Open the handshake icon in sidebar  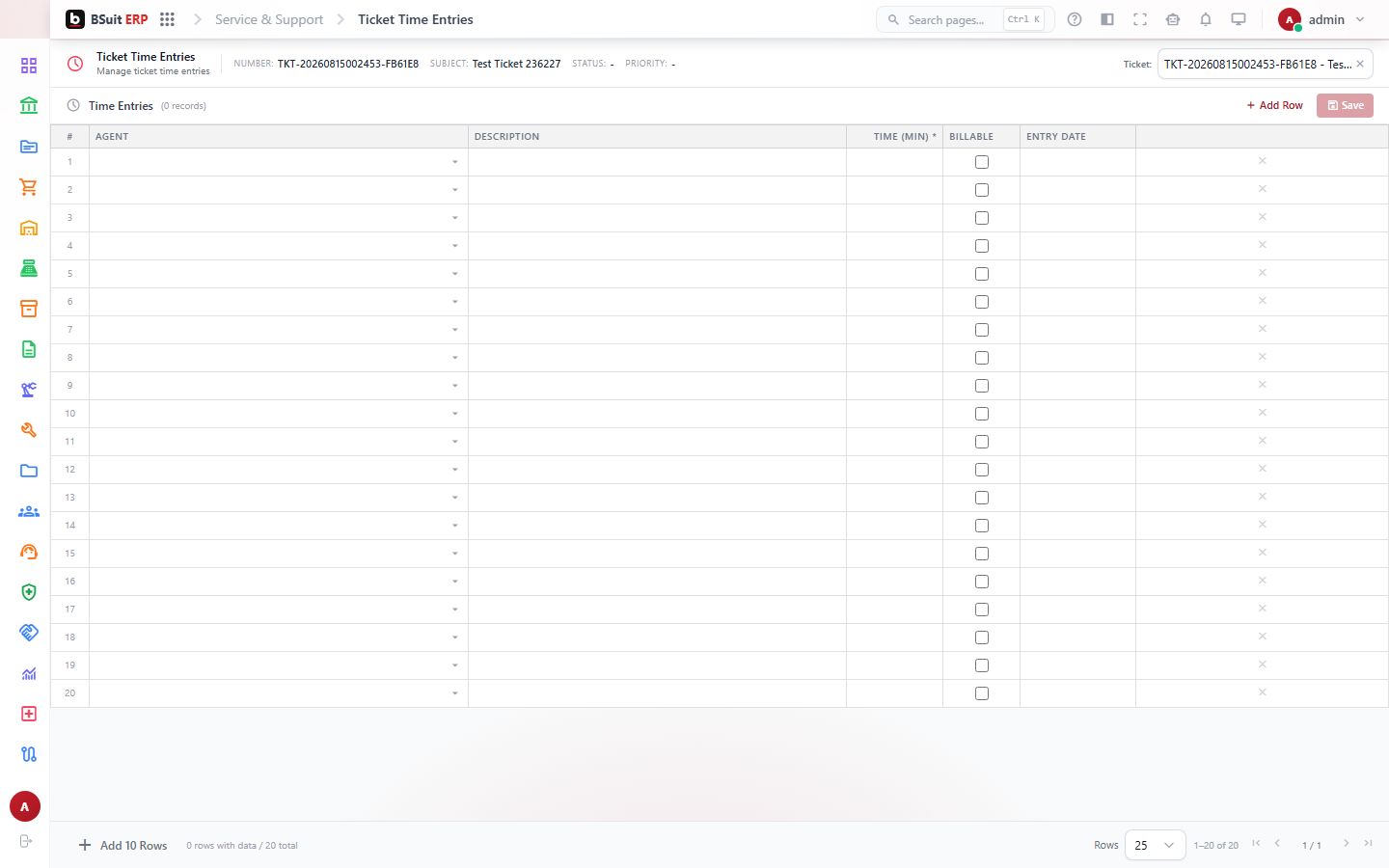pos(29,633)
